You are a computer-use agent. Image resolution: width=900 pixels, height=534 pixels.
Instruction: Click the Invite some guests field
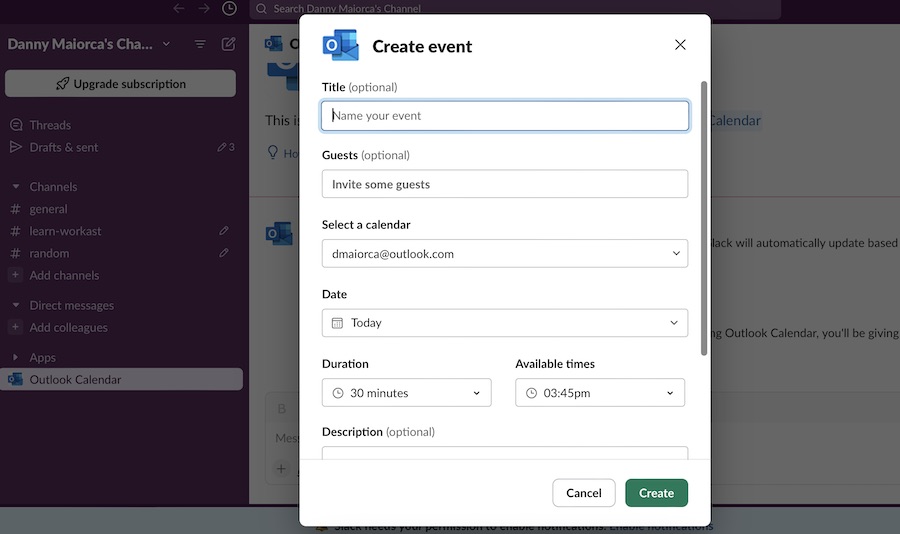pos(505,184)
